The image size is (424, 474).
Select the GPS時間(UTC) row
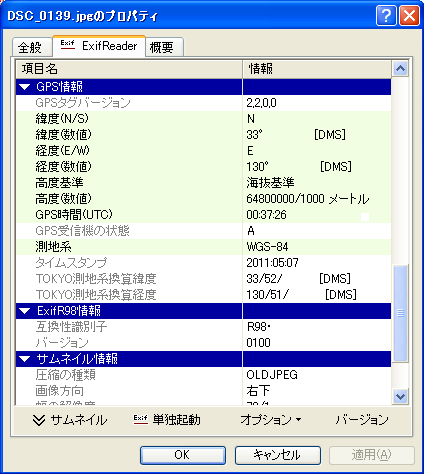pos(203,215)
